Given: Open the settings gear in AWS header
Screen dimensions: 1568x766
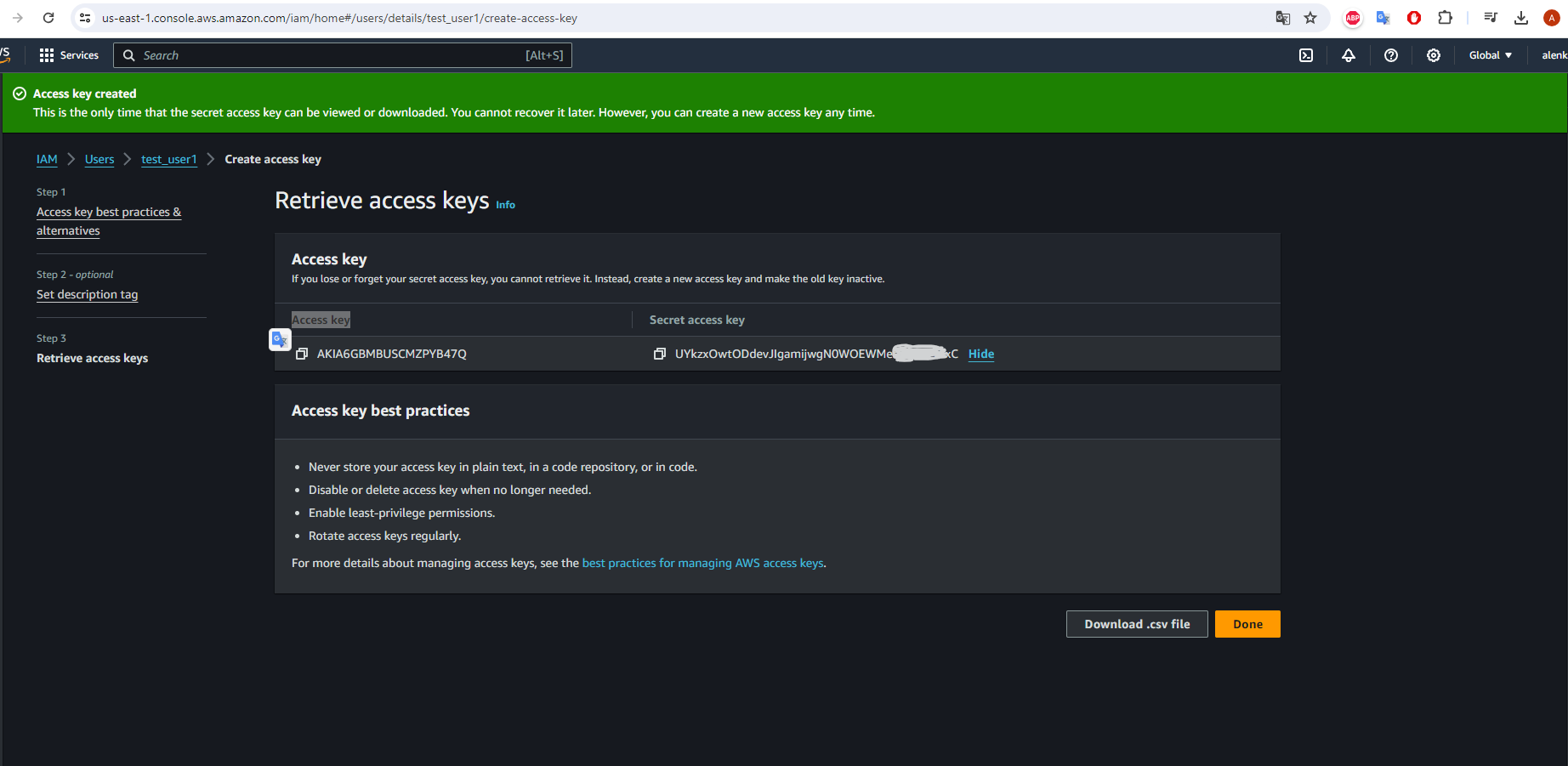Looking at the screenshot, I should tap(1434, 55).
